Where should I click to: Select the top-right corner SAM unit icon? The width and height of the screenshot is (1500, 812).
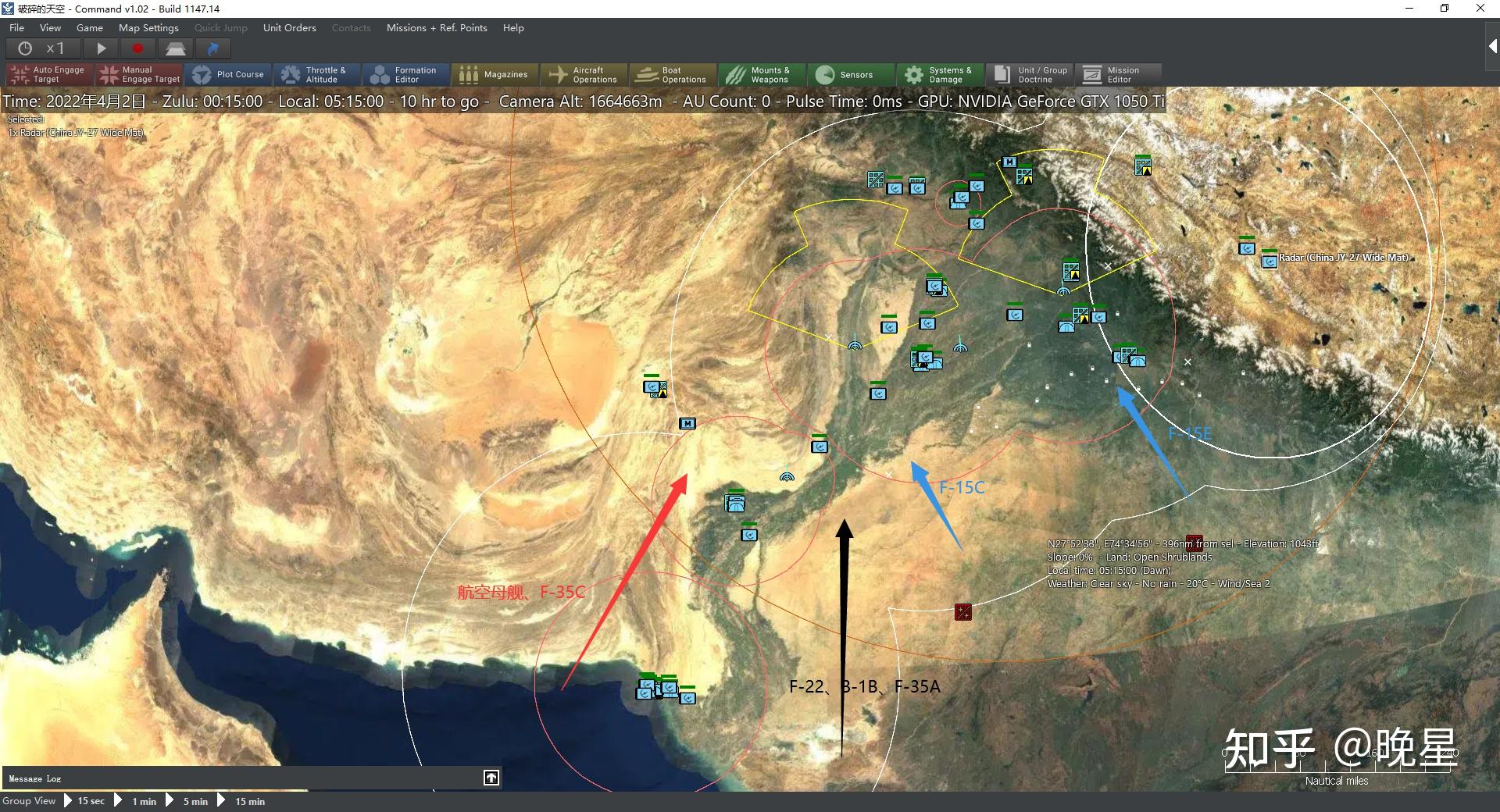coord(1143,166)
